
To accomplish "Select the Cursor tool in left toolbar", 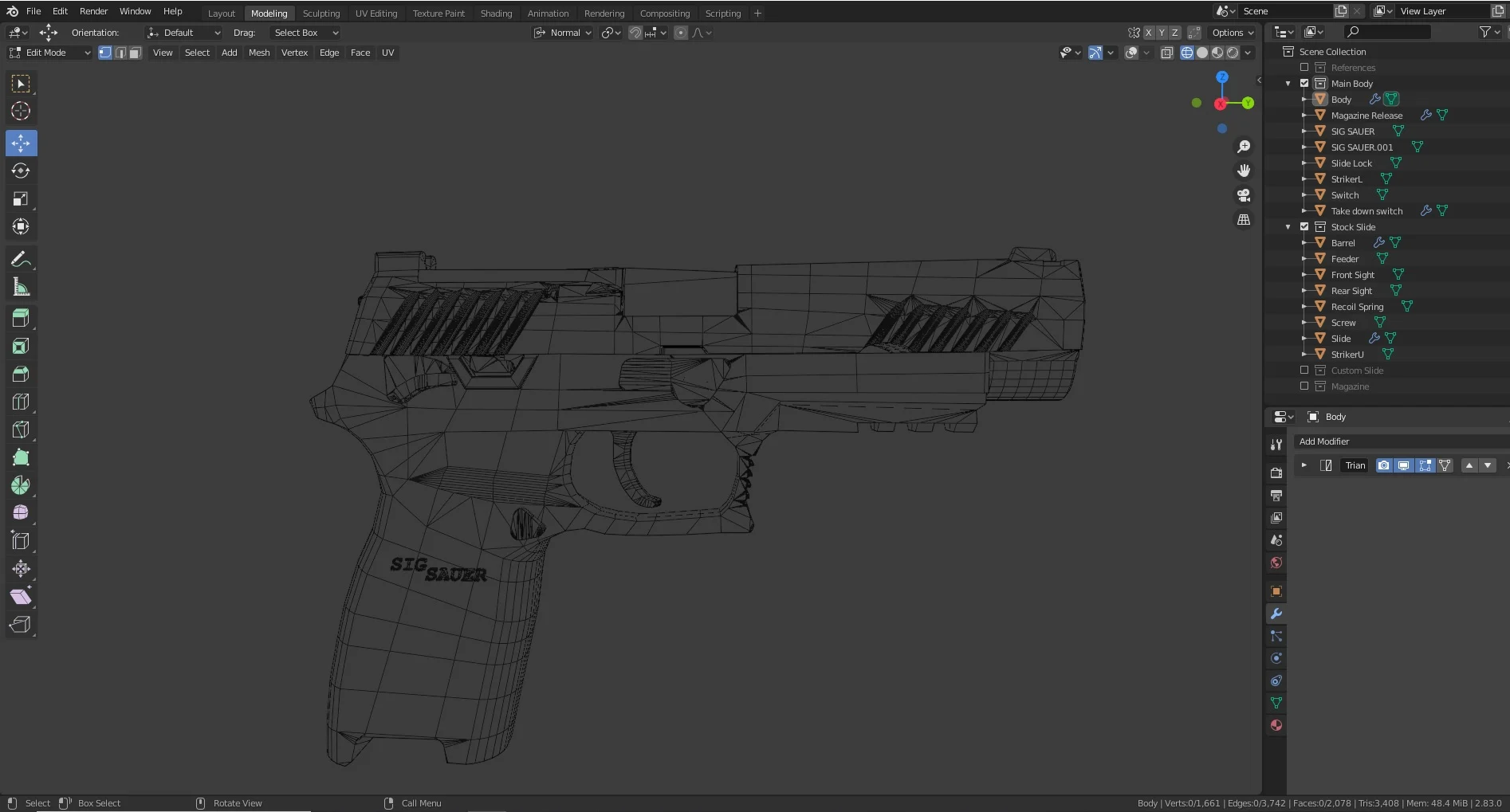I will (21, 112).
